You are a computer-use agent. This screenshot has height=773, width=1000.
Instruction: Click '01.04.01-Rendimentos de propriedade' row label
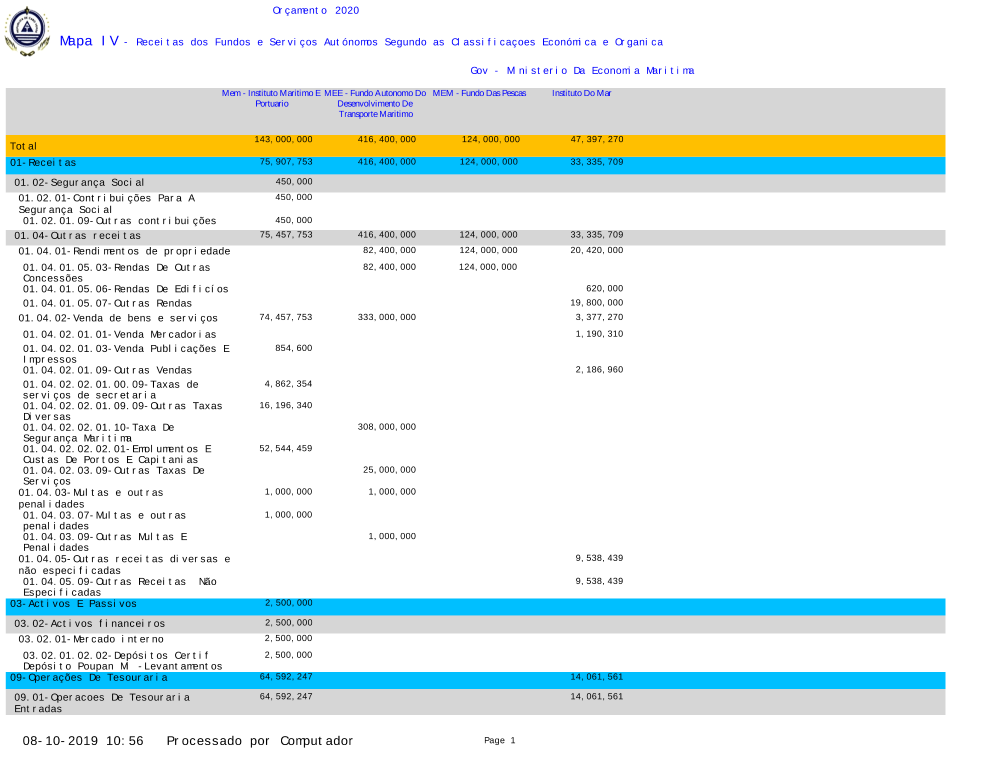[124, 251]
